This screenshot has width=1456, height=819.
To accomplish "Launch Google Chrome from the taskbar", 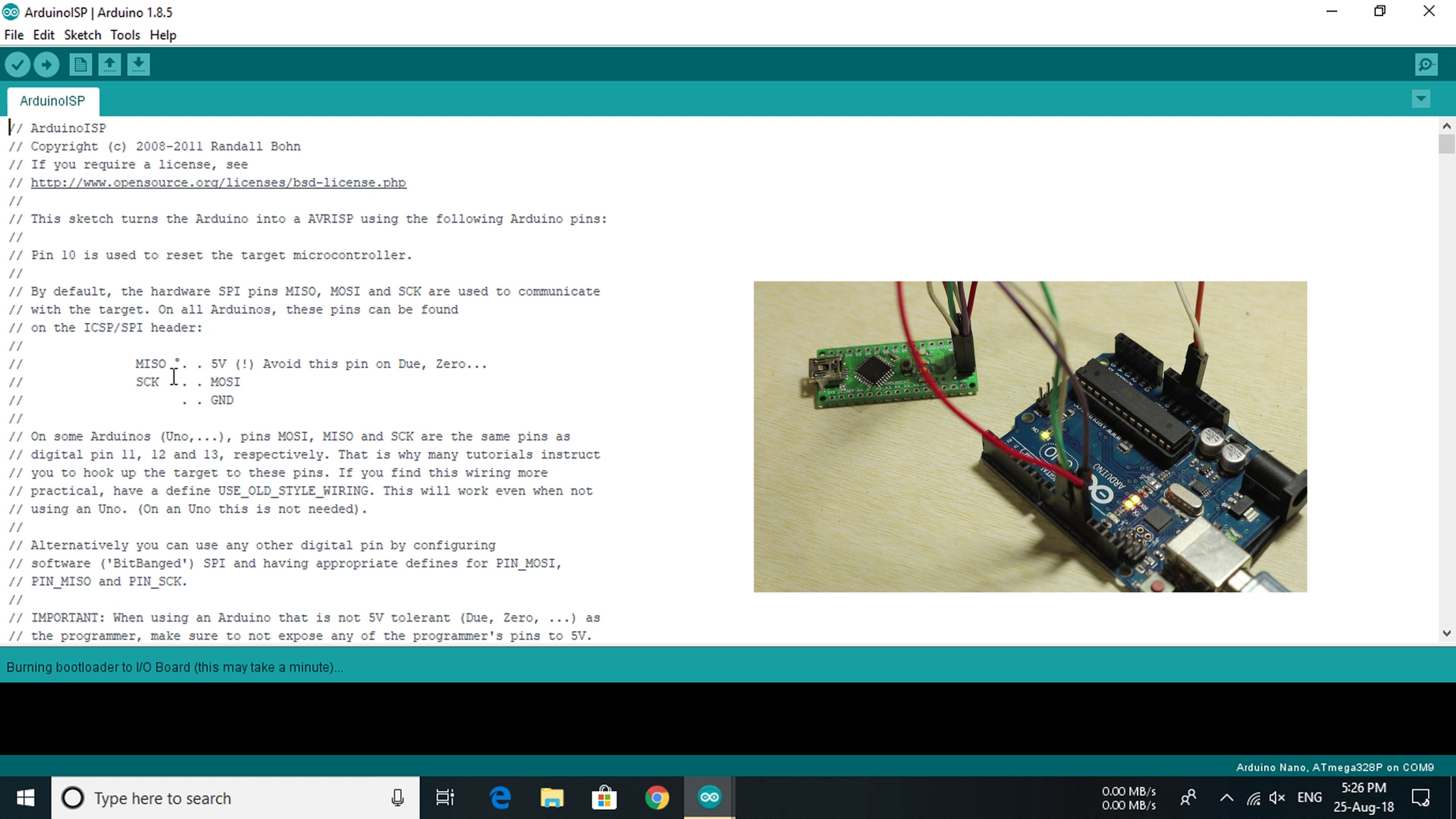I will tap(657, 797).
